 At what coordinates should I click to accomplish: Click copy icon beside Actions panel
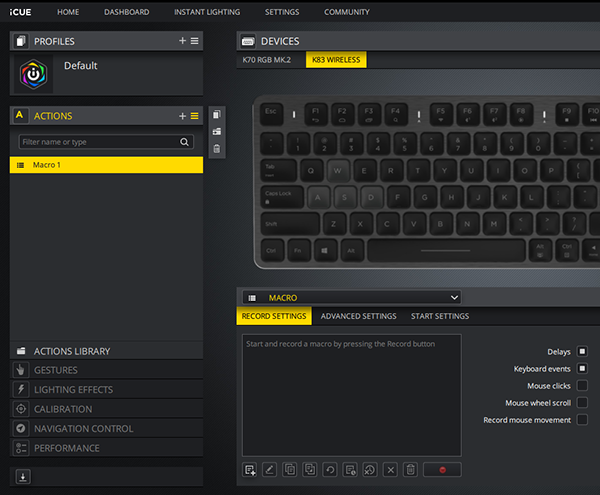[217, 114]
